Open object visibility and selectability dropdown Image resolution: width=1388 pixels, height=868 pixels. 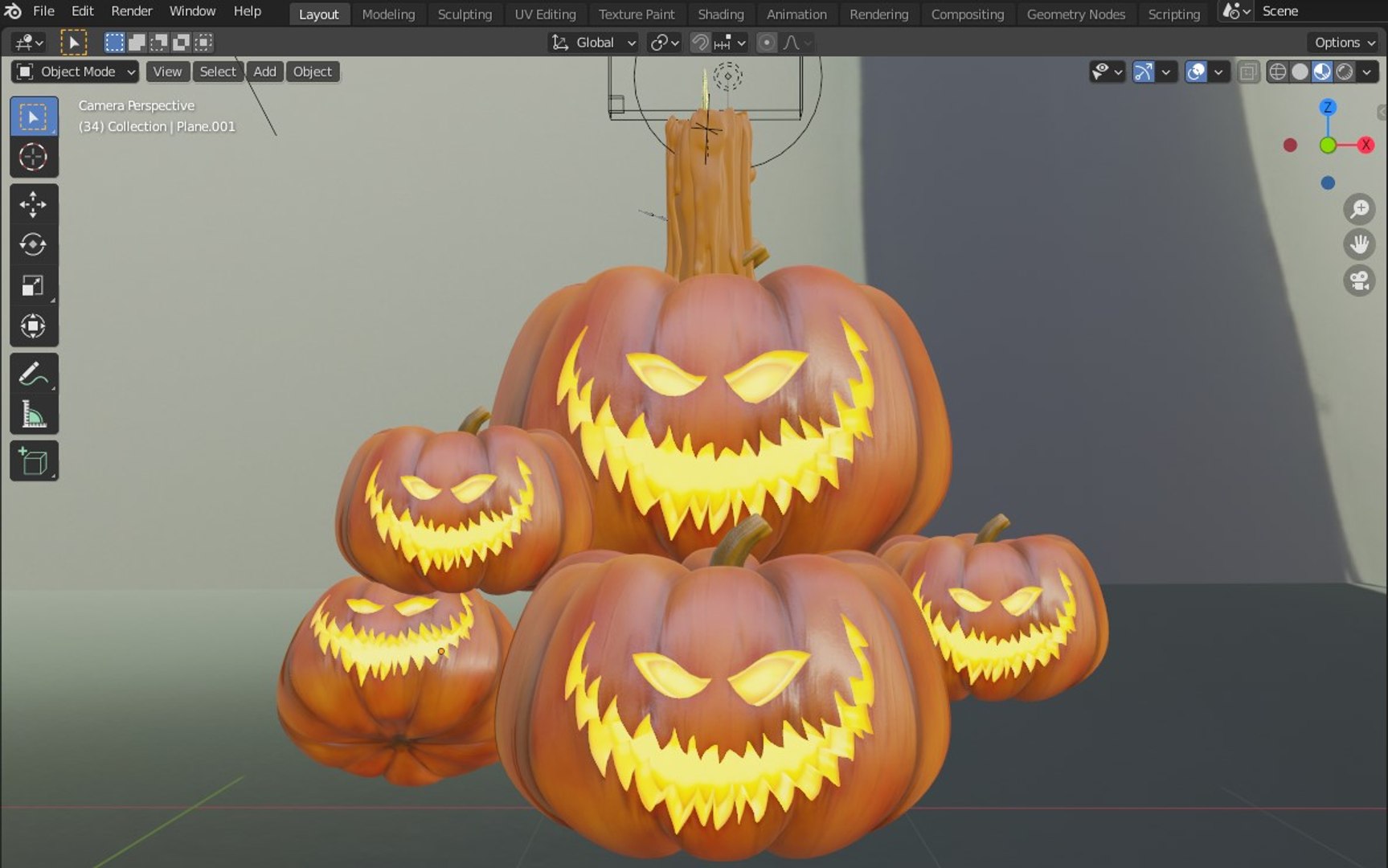click(x=1107, y=72)
